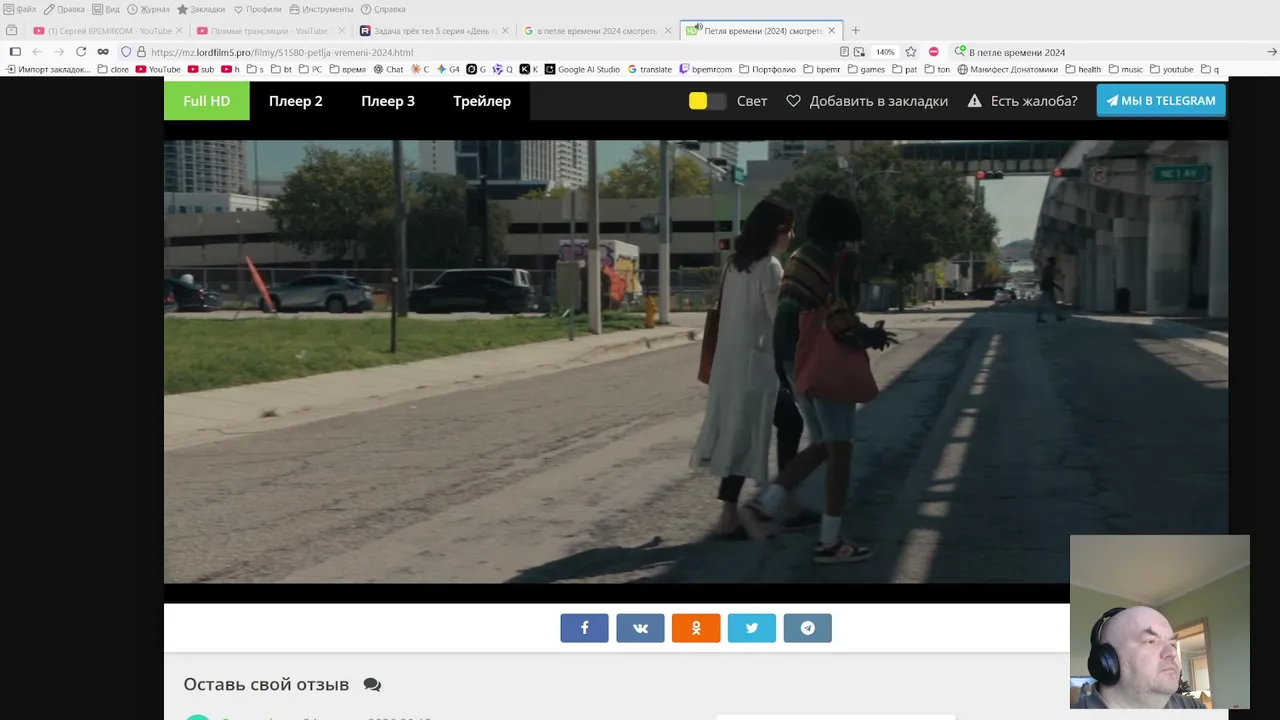Select the Full HD player tab
Screen dimensions: 1280x720
(x=207, y=101)
